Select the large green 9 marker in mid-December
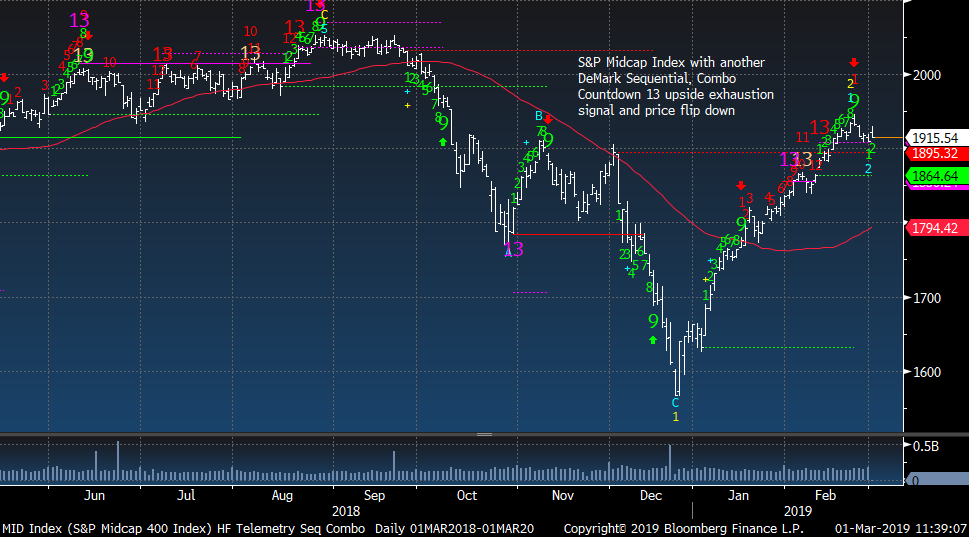 [653, 321]
